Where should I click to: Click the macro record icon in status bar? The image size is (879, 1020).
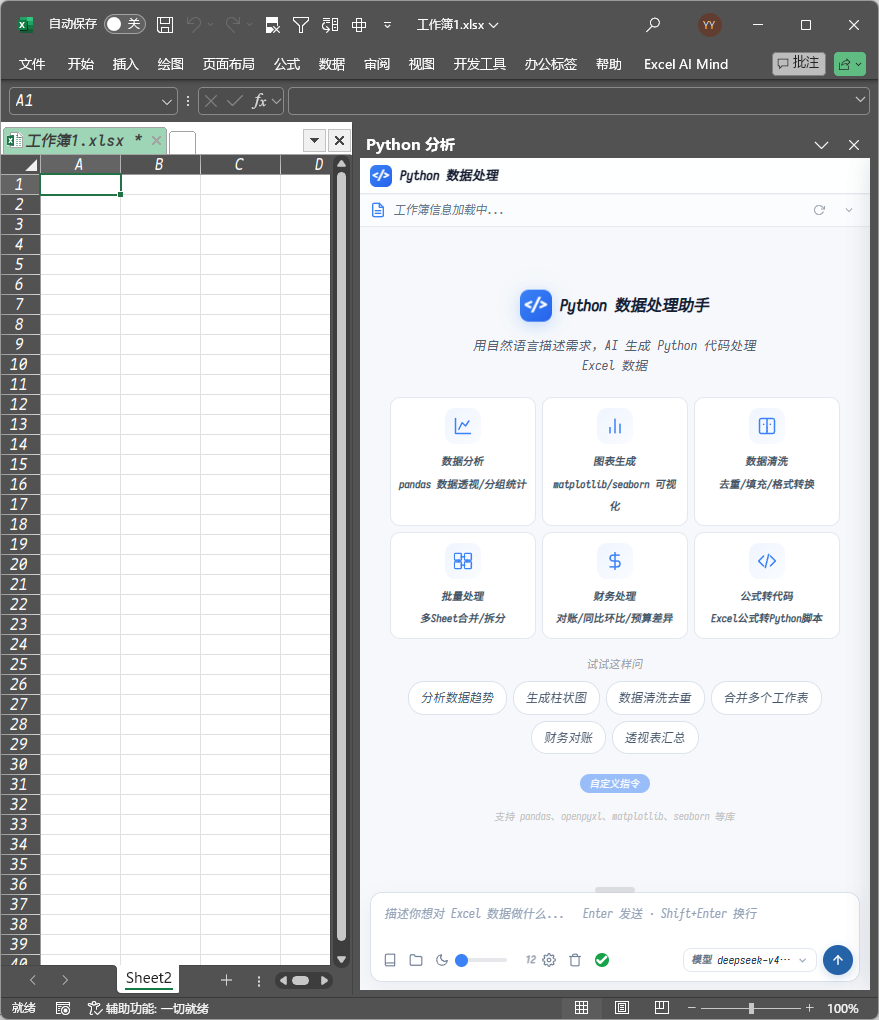point(63,1008)
